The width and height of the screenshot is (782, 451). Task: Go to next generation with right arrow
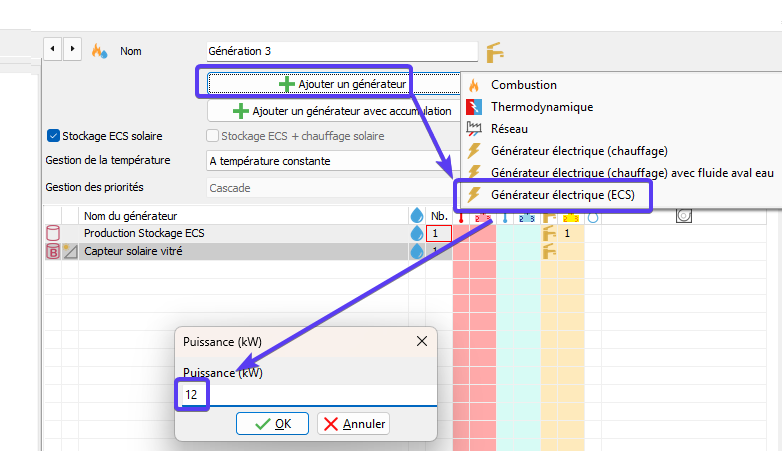click(73, 49)
